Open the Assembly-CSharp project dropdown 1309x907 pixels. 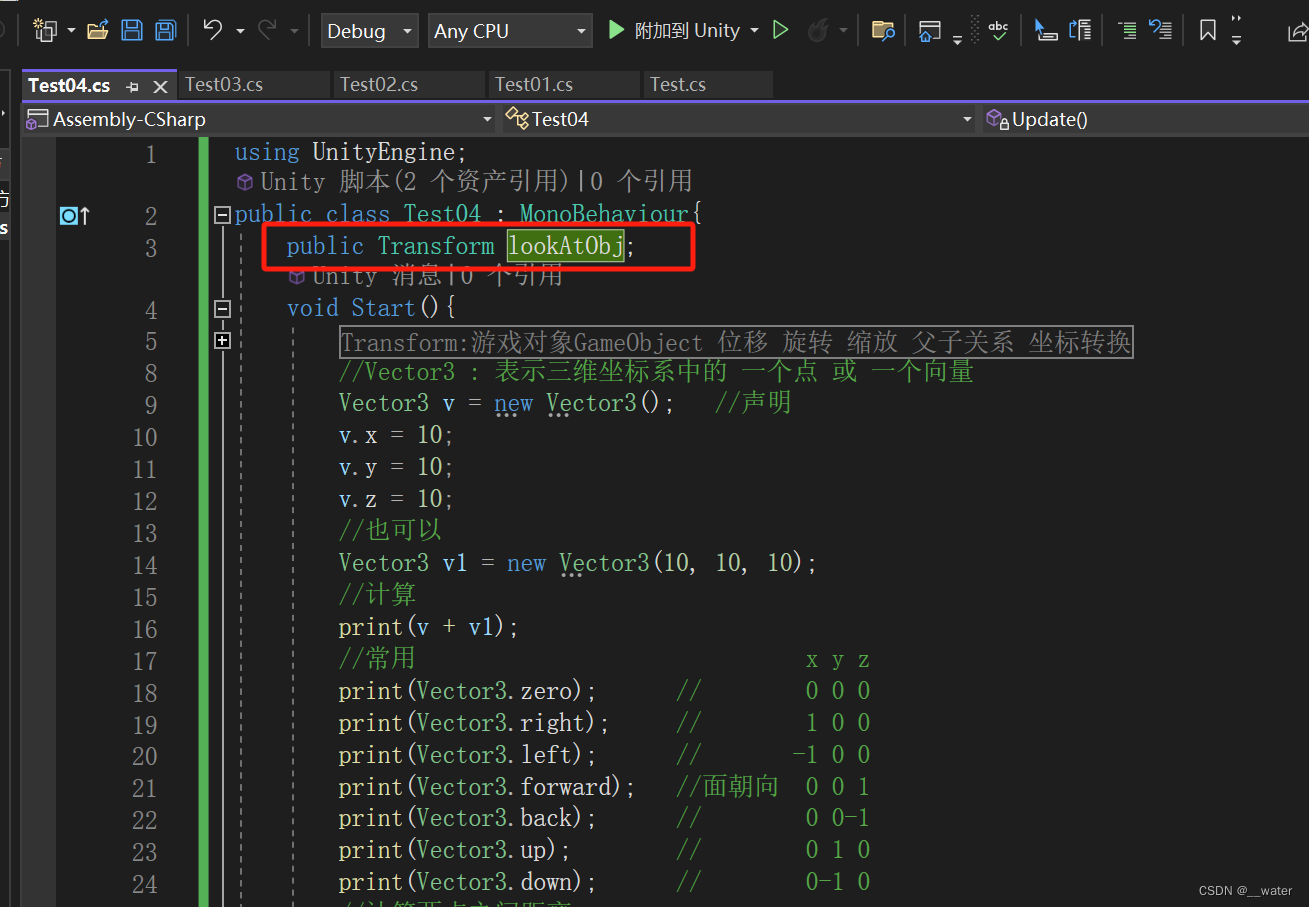pos(259,119)
